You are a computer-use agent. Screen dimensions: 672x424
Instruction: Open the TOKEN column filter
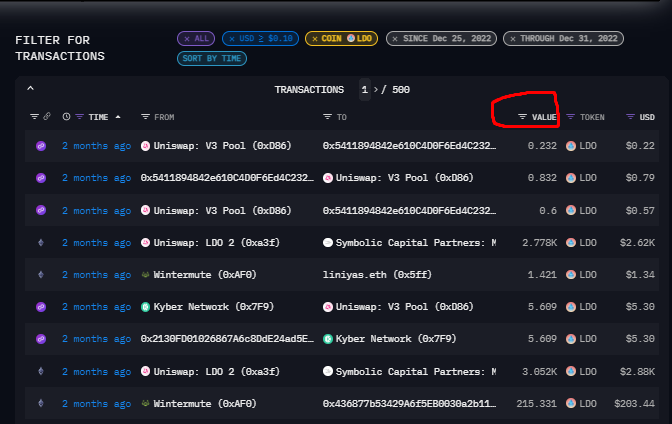[x=570, y=117]
